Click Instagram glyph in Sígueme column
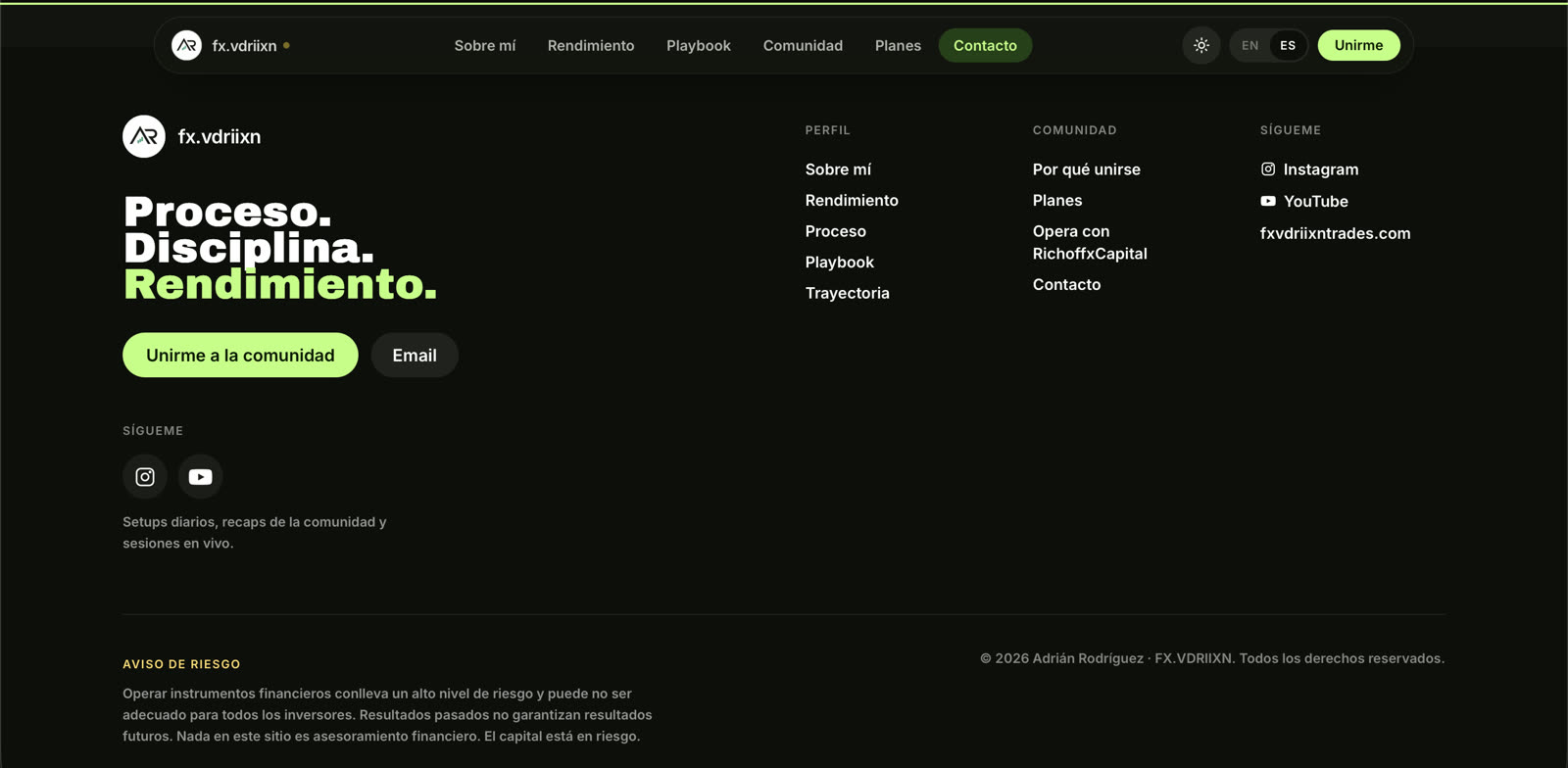Screen dimensions: 1568x768 [x=1268, y=169]
